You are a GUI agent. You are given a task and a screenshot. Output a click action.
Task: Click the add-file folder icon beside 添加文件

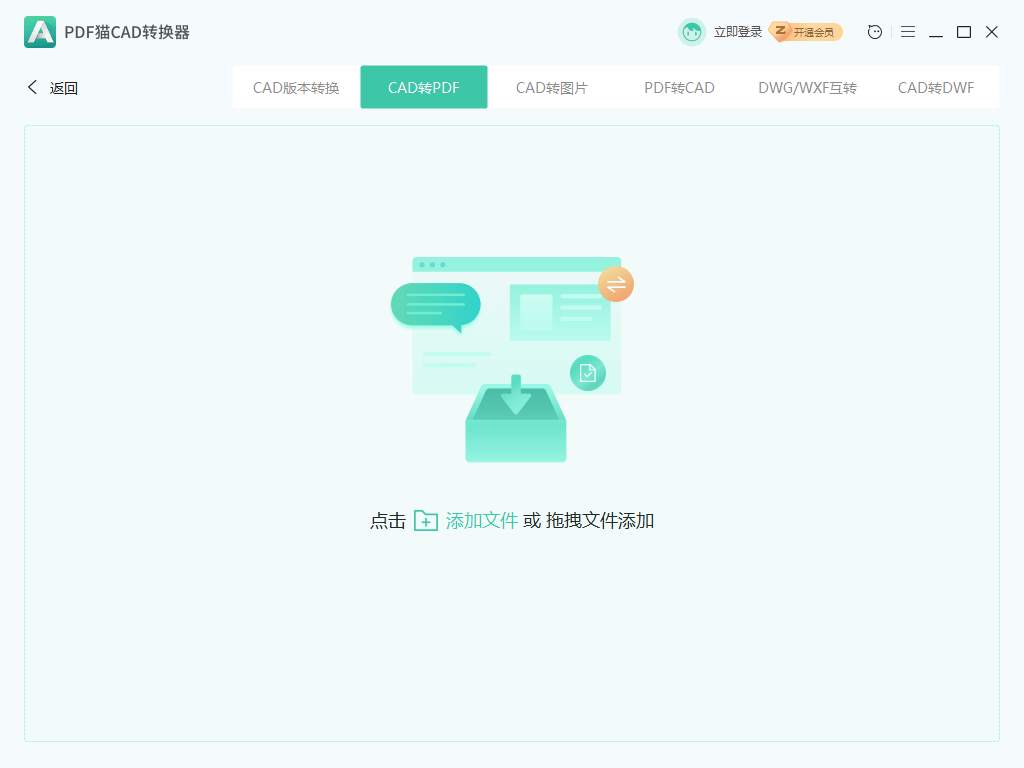tap(426, 521)
